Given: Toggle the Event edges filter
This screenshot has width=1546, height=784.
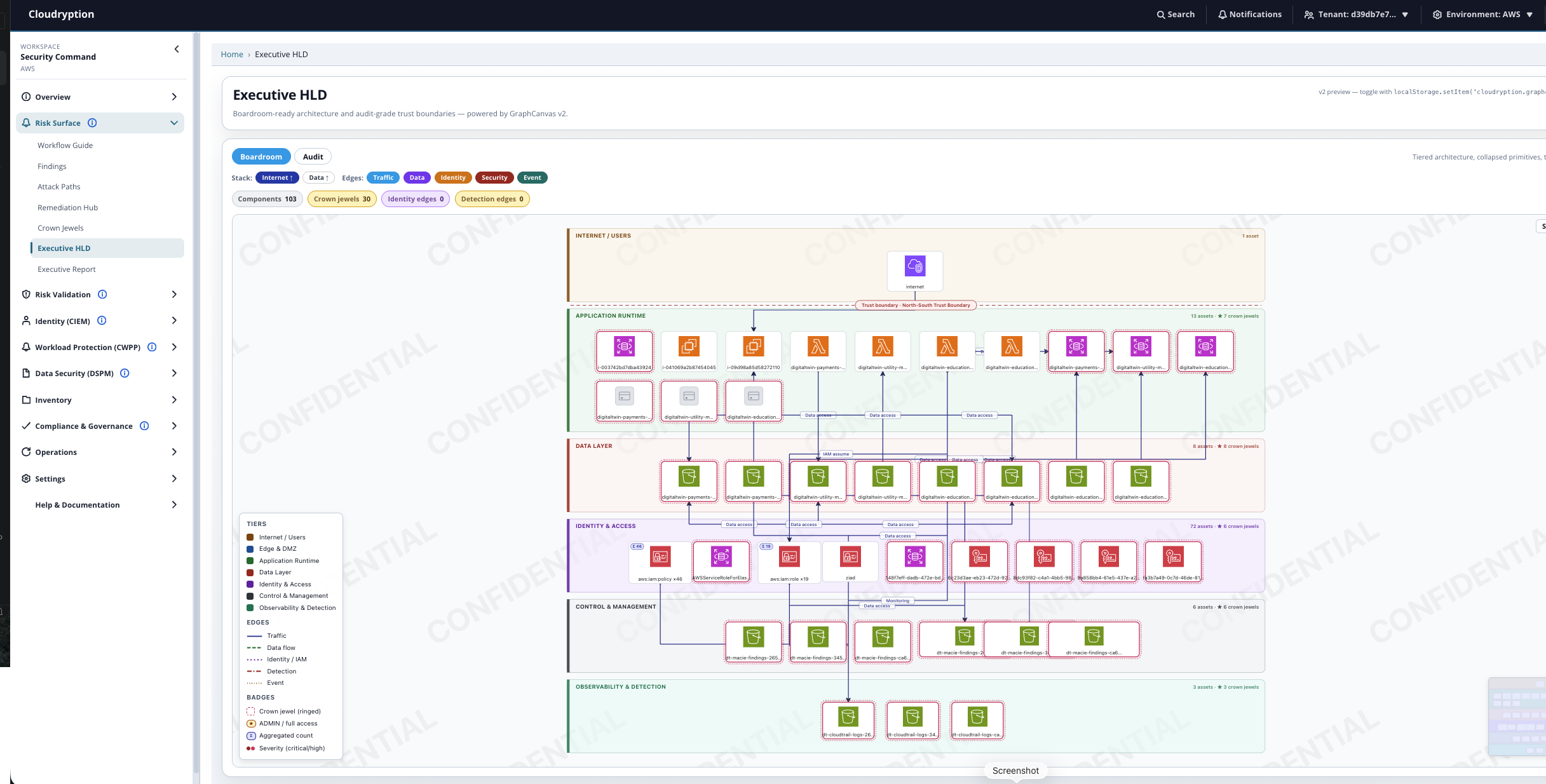Looking at the screenshot, I should pos(532,178).
